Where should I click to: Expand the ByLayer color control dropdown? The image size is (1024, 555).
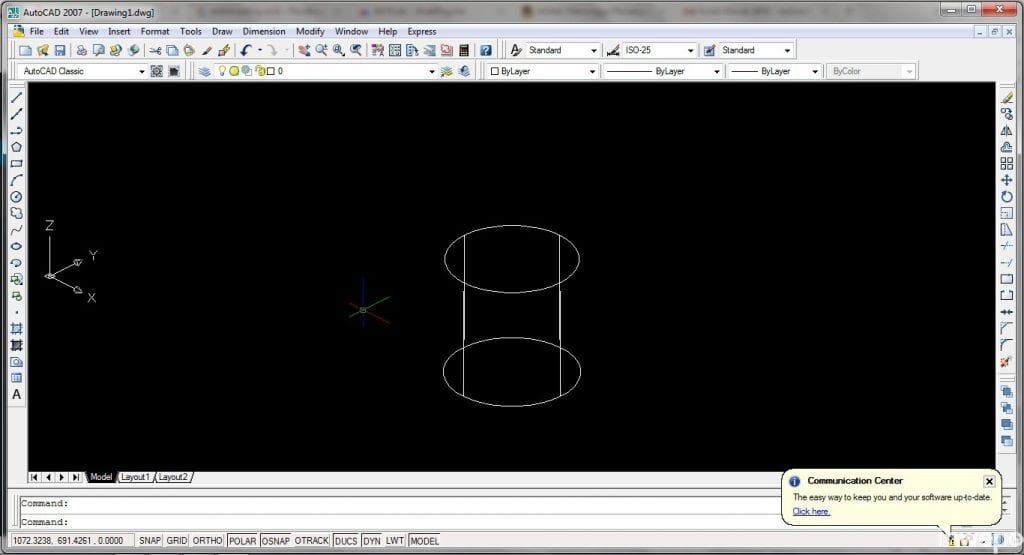coord(592,72)
